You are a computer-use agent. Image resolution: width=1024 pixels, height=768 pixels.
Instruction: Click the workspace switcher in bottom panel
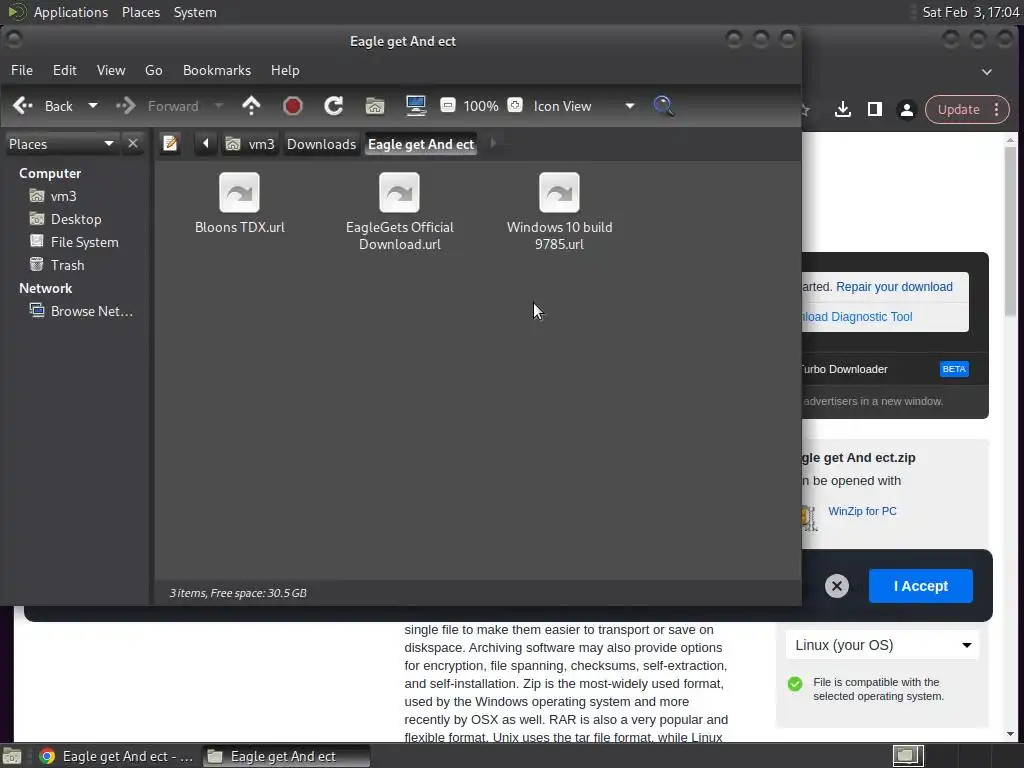(908, 756)
